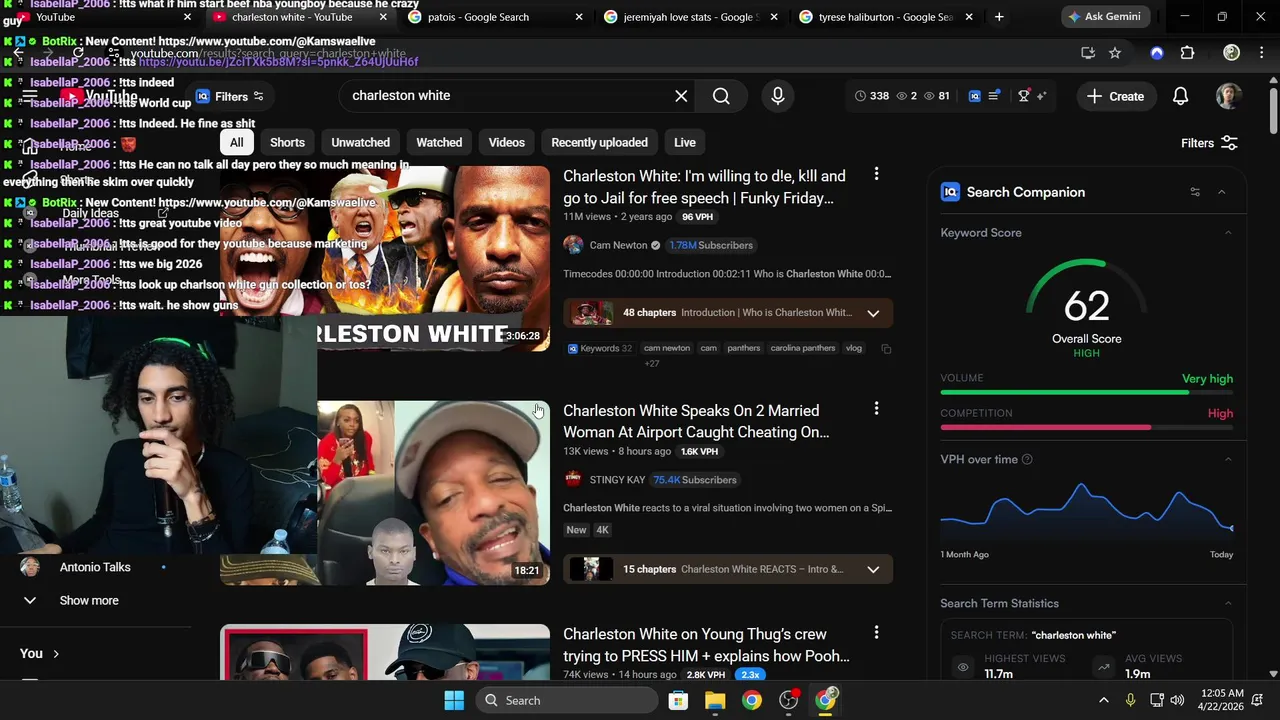Click the trophy icon in vidIQ bar
The width and height of the screenshot is (1280, 720).
click(1024, 96)
